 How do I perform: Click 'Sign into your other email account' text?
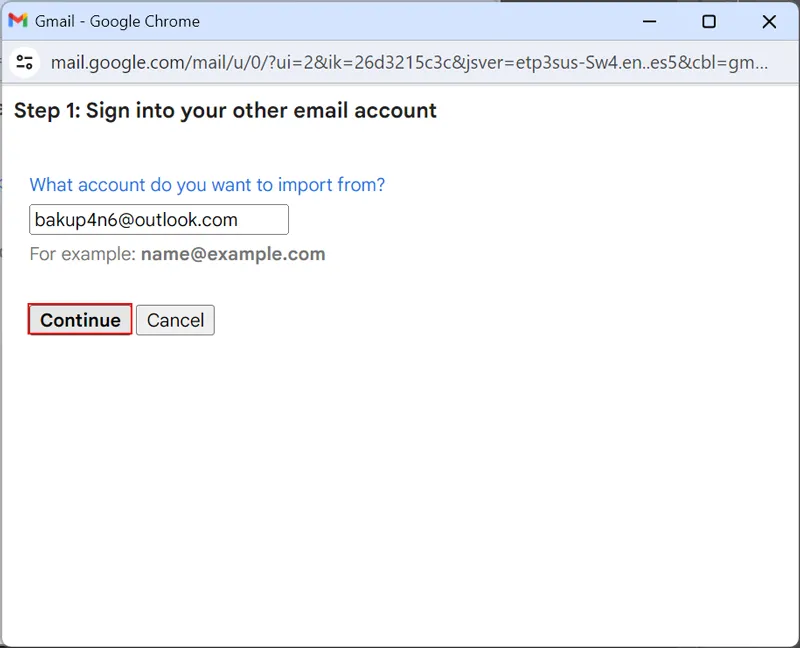point(261,110)
